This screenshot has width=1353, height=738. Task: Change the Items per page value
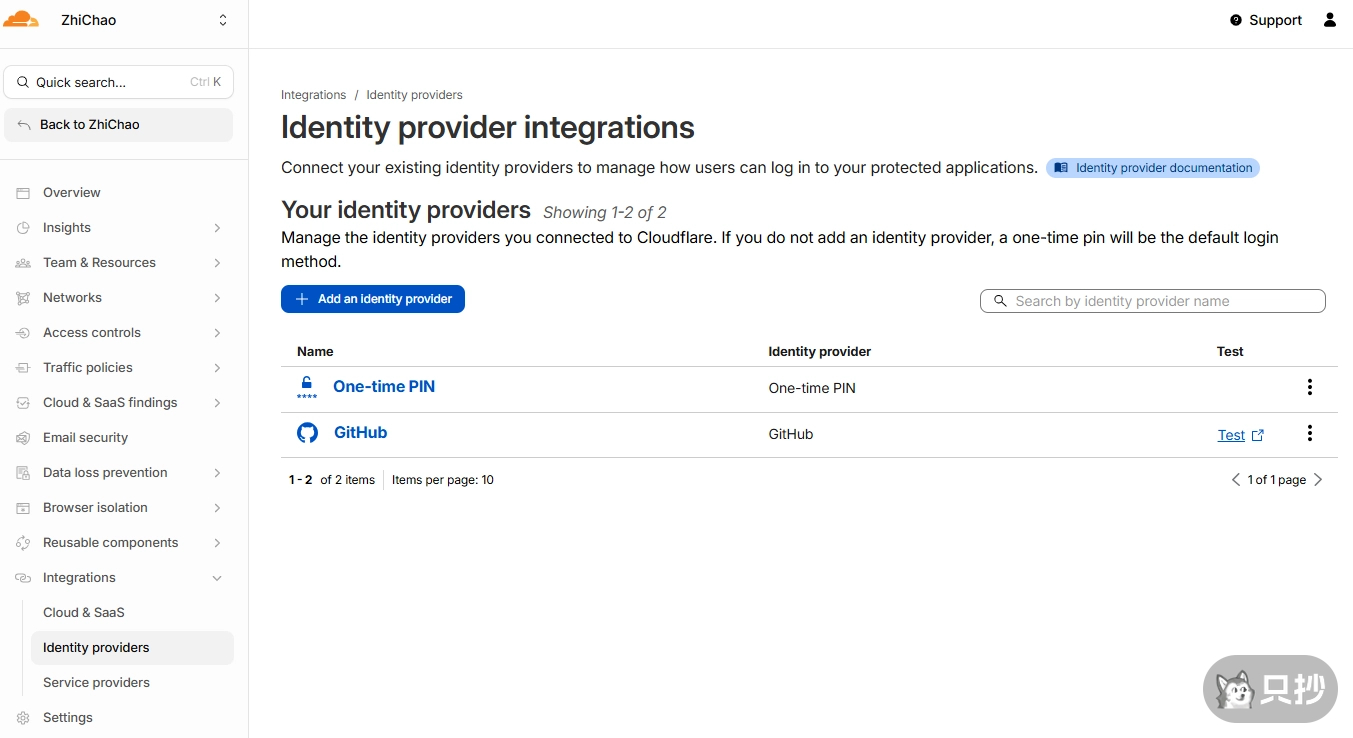coord(443,480)
